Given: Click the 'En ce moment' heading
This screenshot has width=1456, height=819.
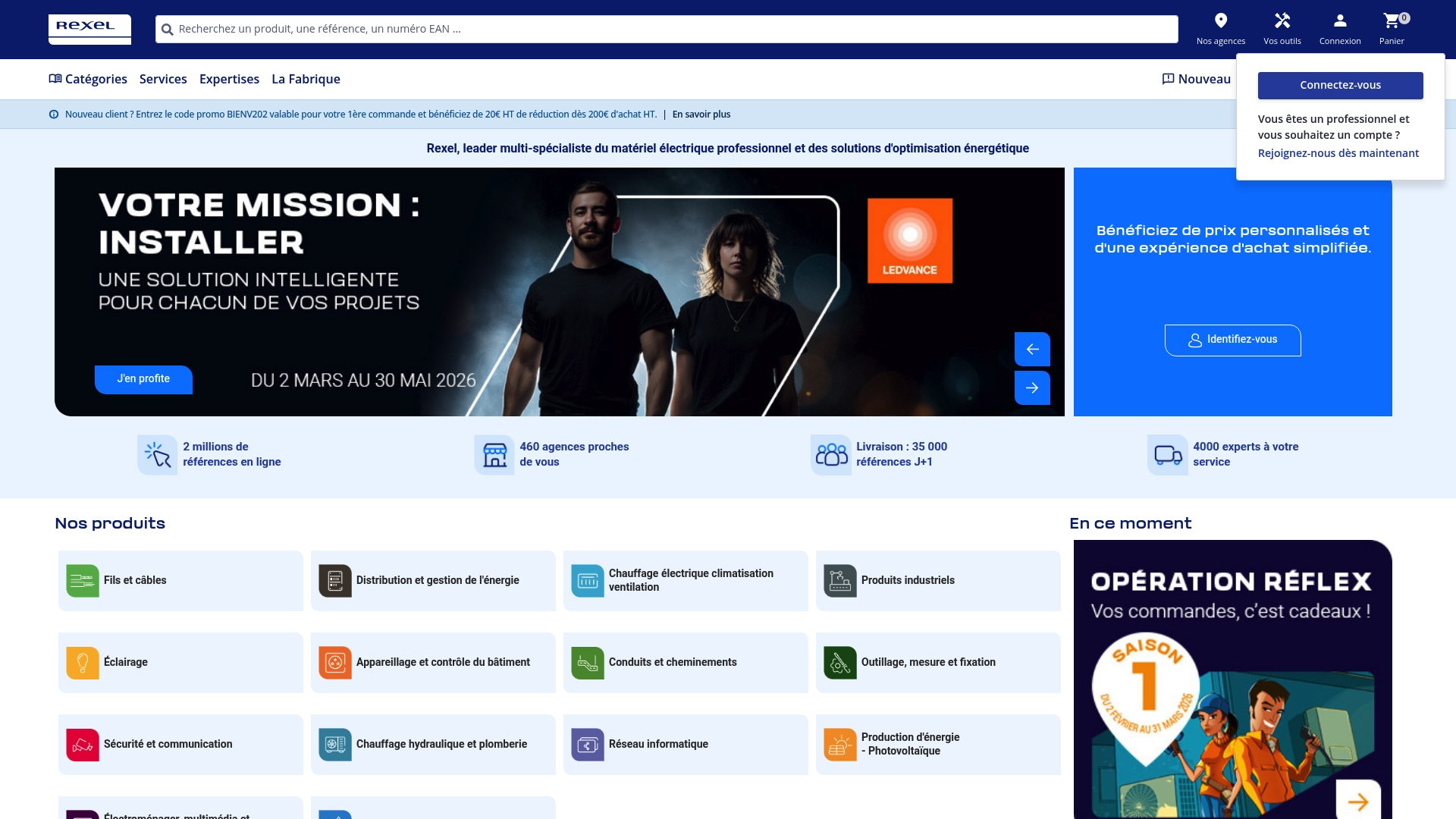Looking at the screenshot, I should [x=1130, y=523].
